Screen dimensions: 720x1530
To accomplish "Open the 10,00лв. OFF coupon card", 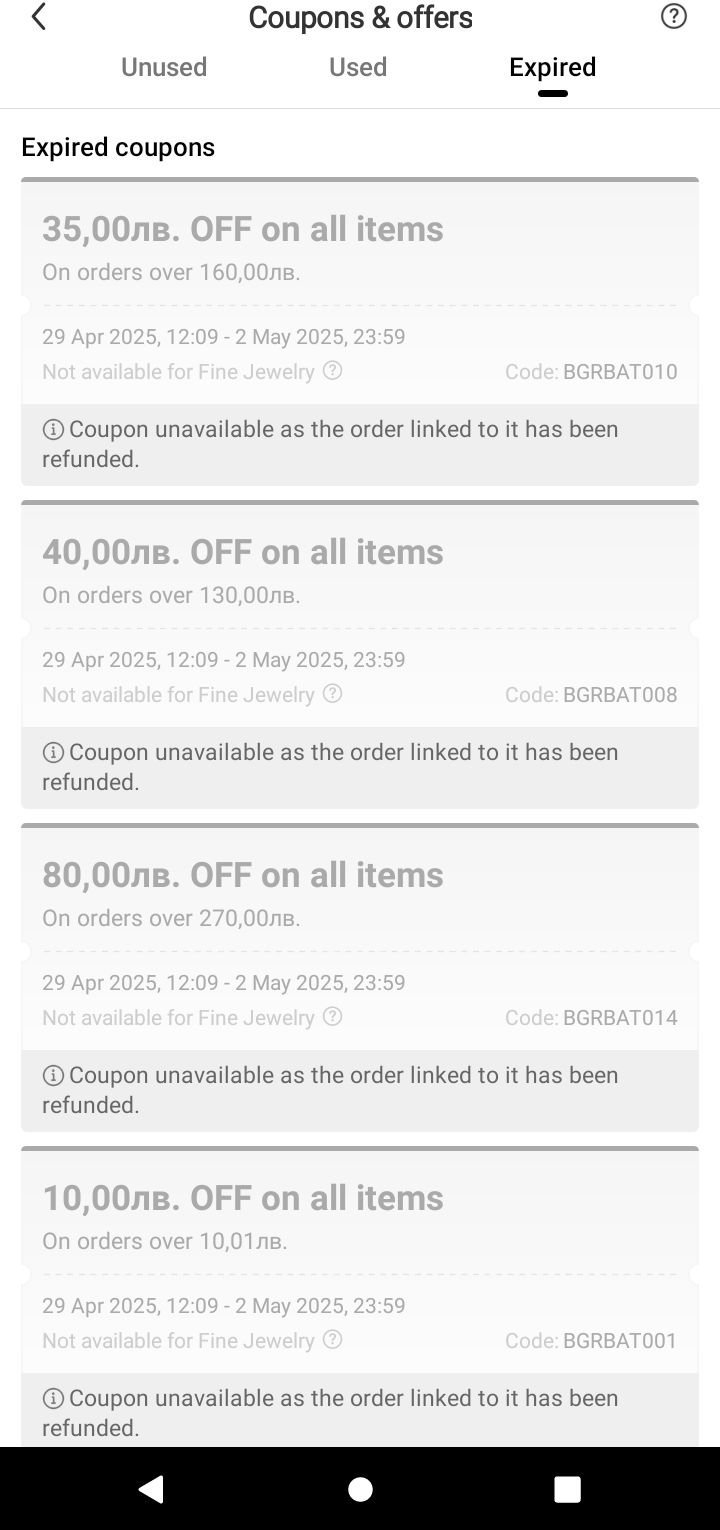I will (x=242, y=1198).
